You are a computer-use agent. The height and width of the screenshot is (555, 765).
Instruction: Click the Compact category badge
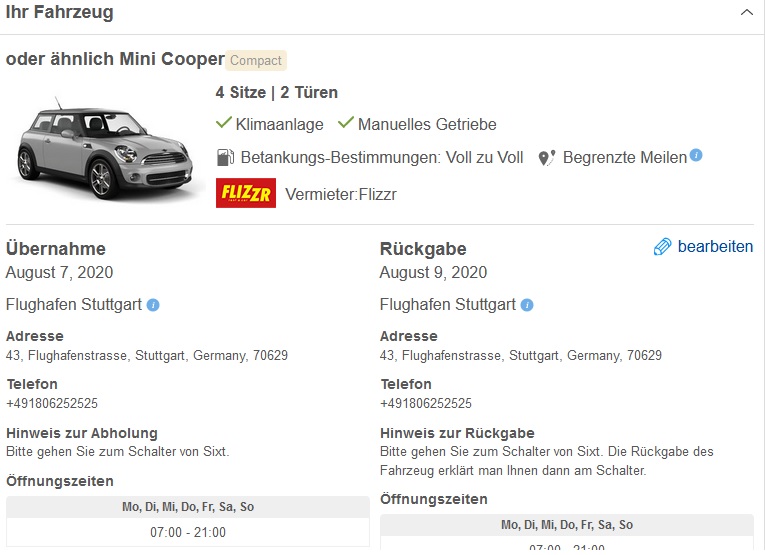256,60
